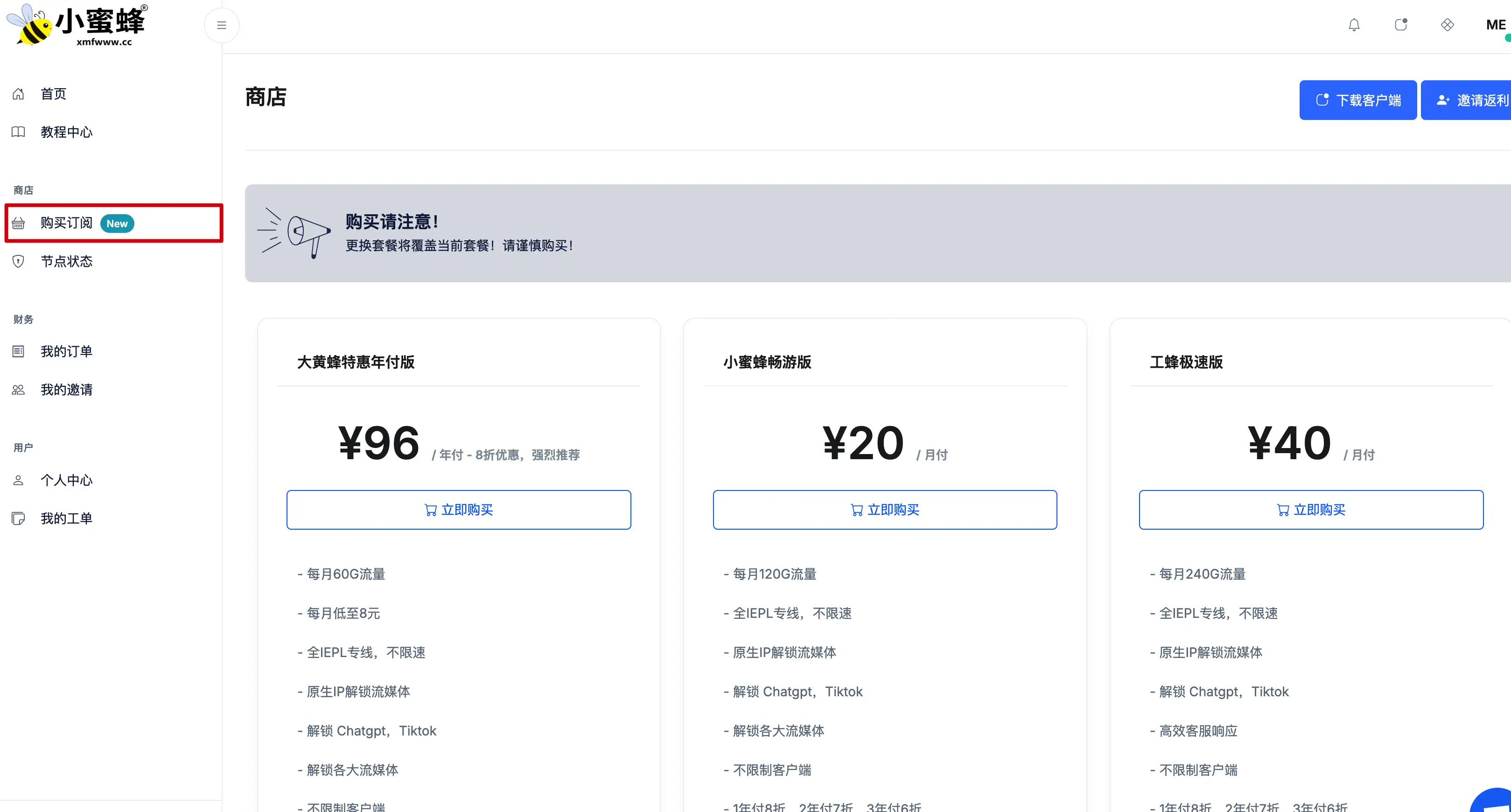Collapse the sidebar with the hamburger toggle

click(x=221, y=25)
